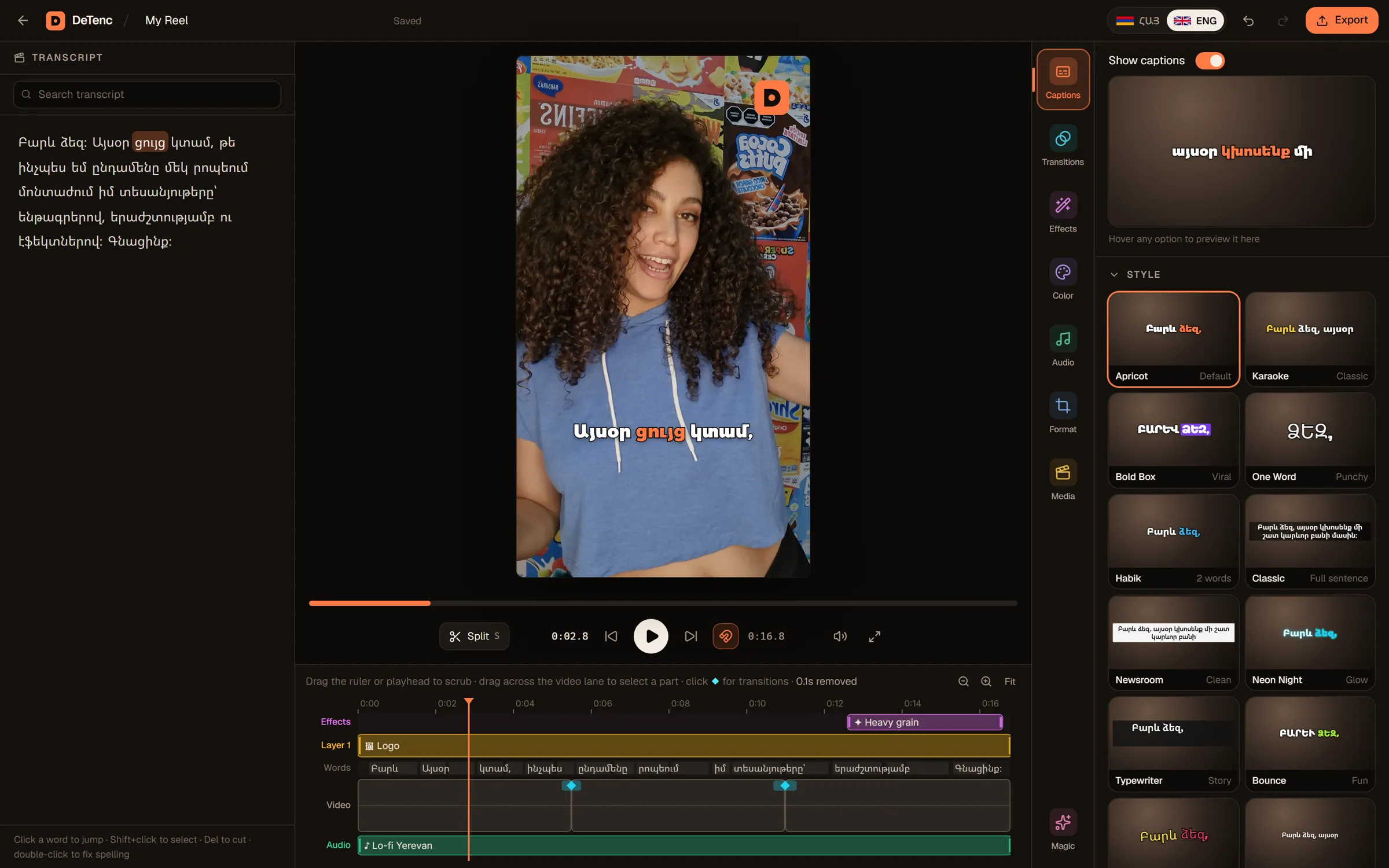Open the Effects panel icon

point(1063,205)
